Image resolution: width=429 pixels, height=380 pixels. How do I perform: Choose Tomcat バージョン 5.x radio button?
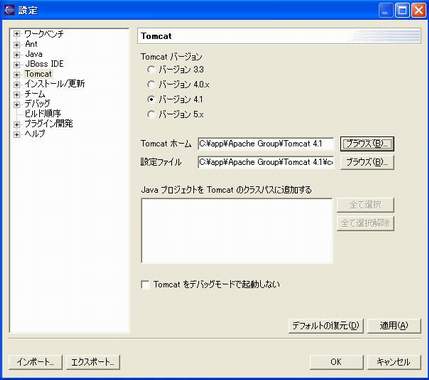click(x=151, y=114)
